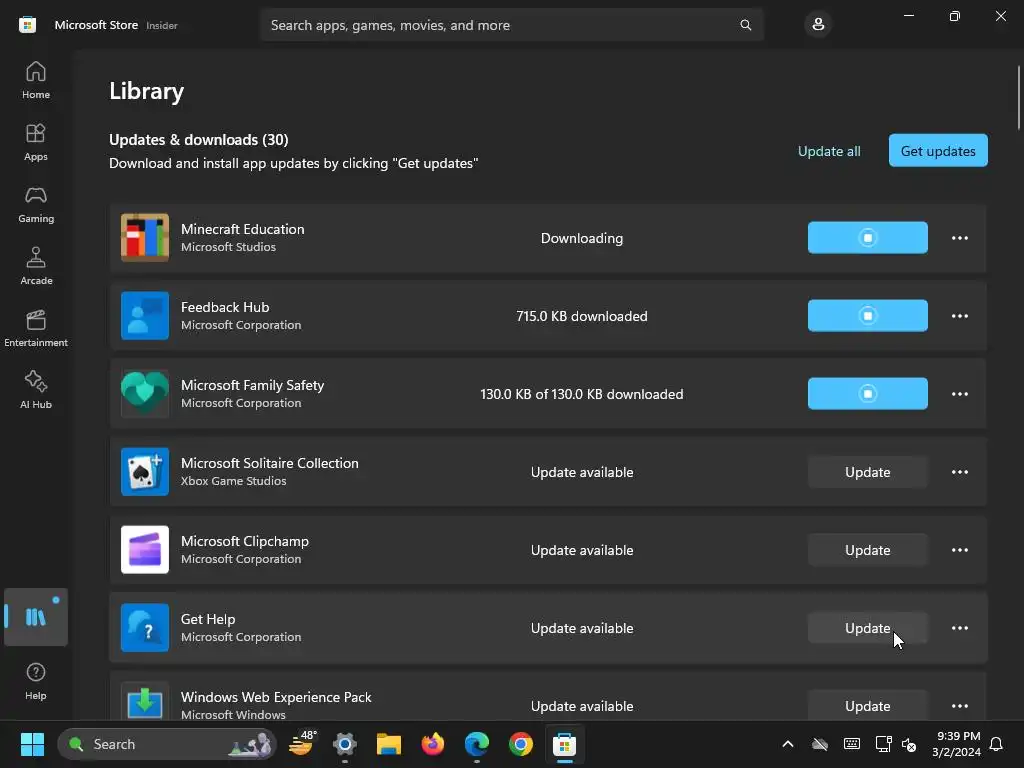This screenshot has width=1024, height=768.
Task: Focus the Store search field
Action: 511,25
